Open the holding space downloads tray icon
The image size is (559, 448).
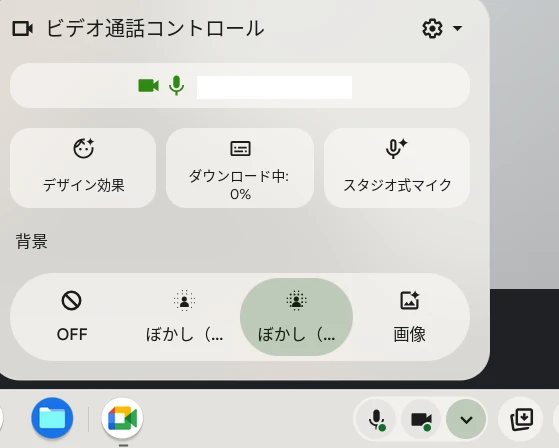pos(521,419)
